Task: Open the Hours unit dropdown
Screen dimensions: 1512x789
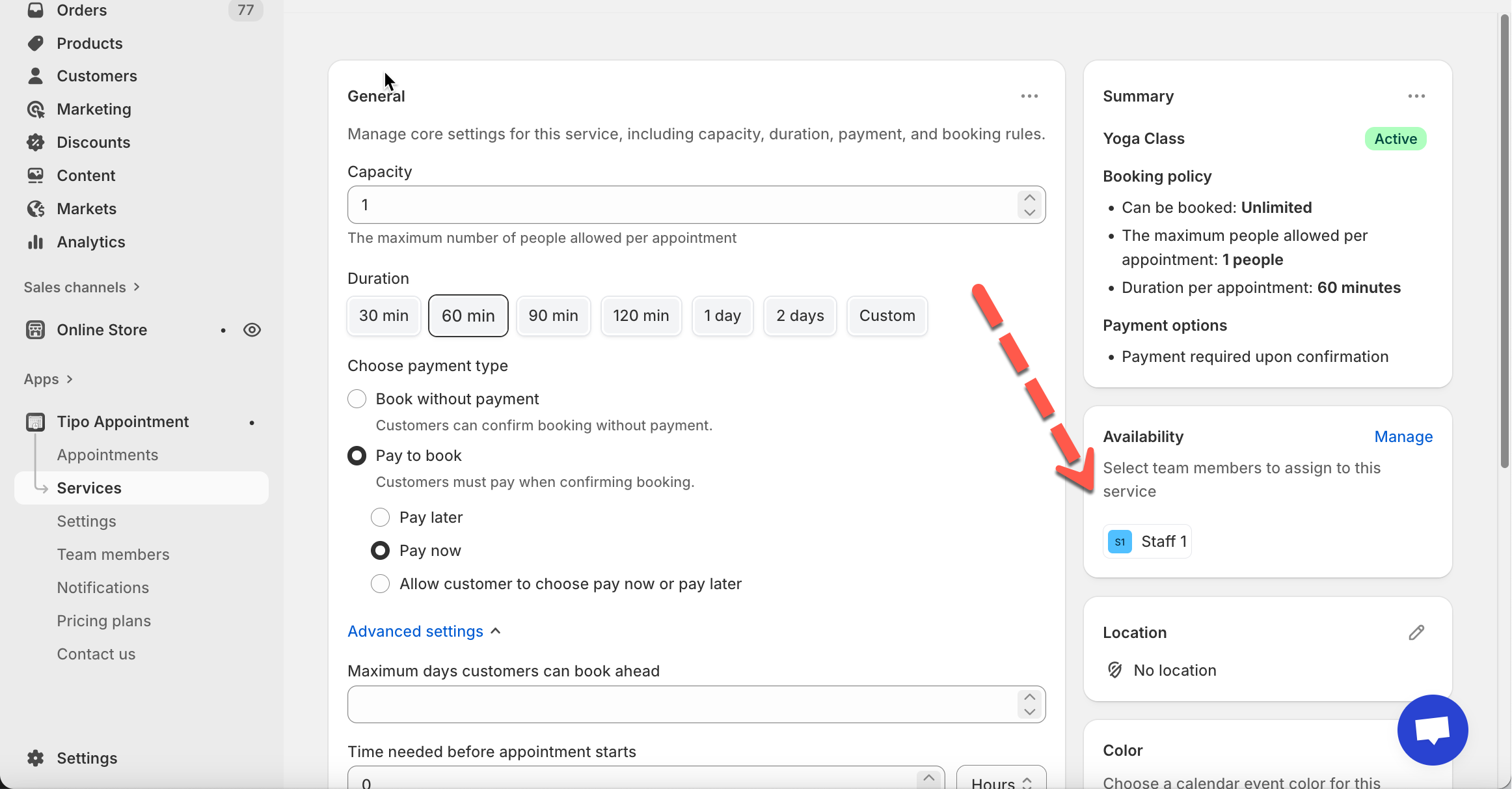Action: point(1001,781)
